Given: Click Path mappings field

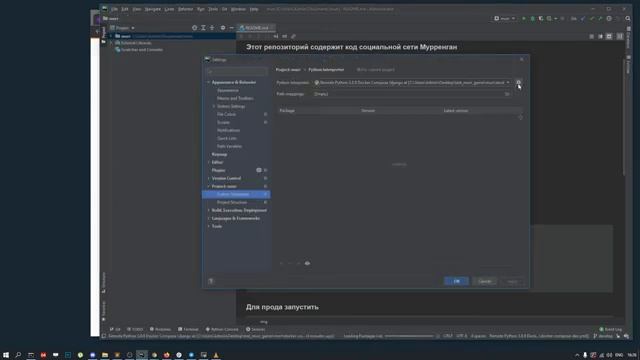Looking at the screenshot, I should click(x=412, y=94).
